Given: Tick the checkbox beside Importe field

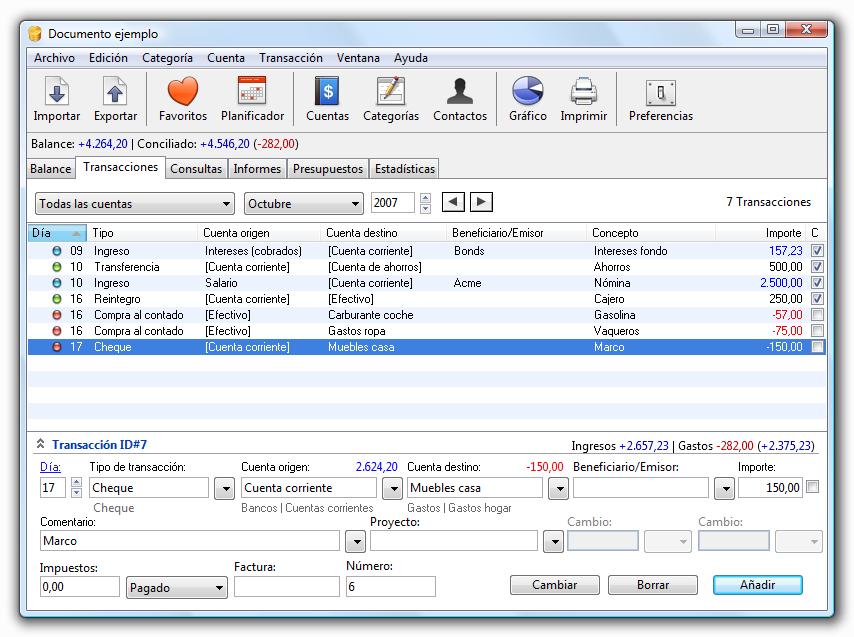Looking at the screenshot, I should tap(812, 487).
